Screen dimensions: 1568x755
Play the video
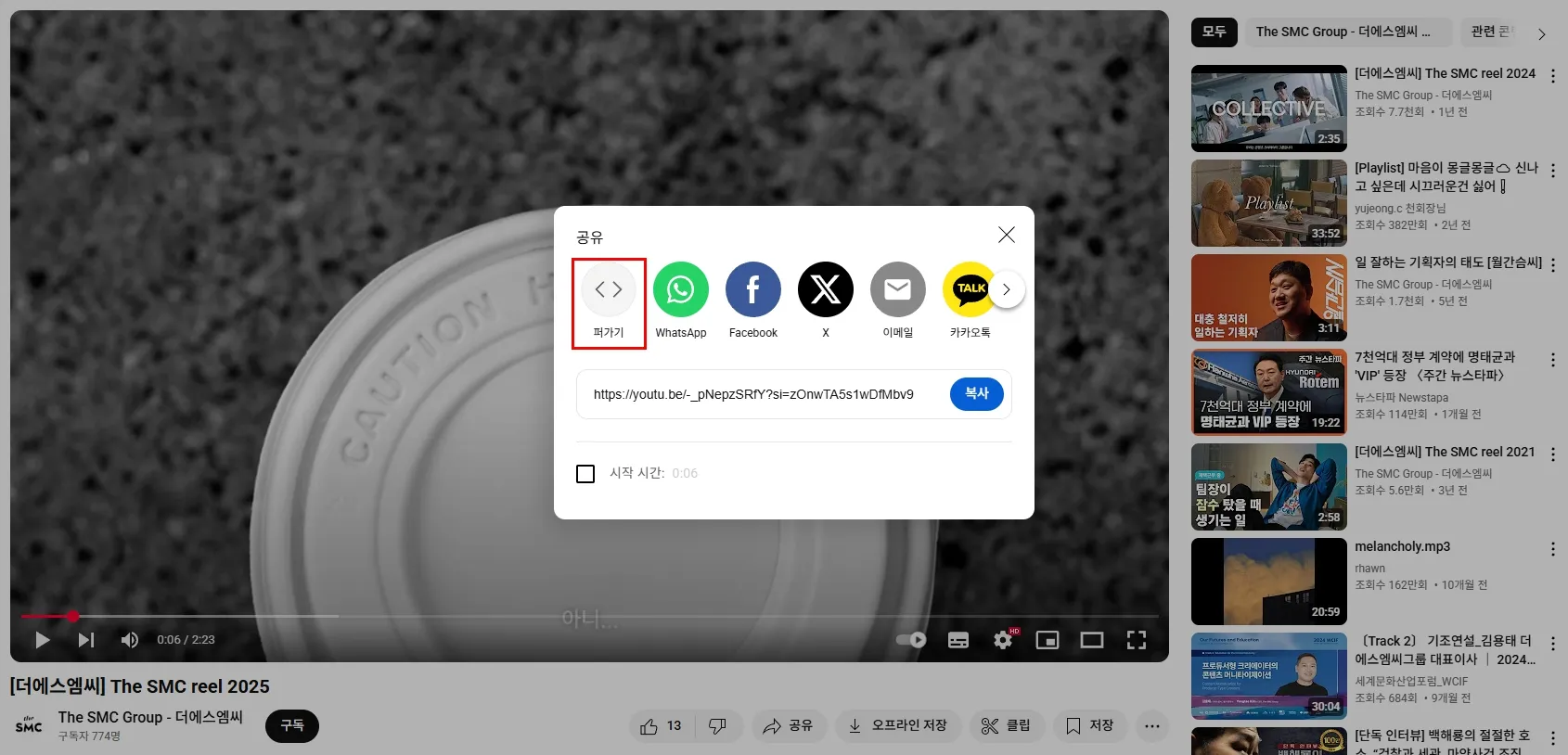pos(42,640)
